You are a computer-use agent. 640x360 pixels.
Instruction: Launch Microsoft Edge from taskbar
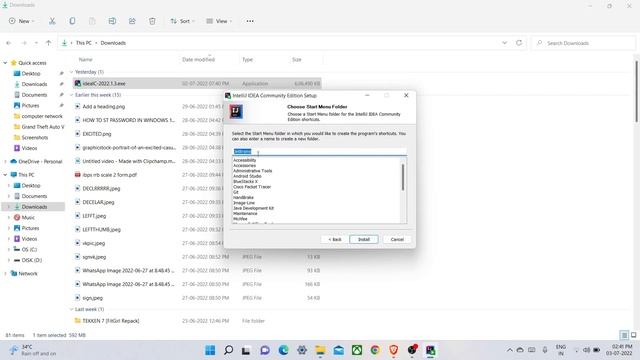[x=283, y=350]
